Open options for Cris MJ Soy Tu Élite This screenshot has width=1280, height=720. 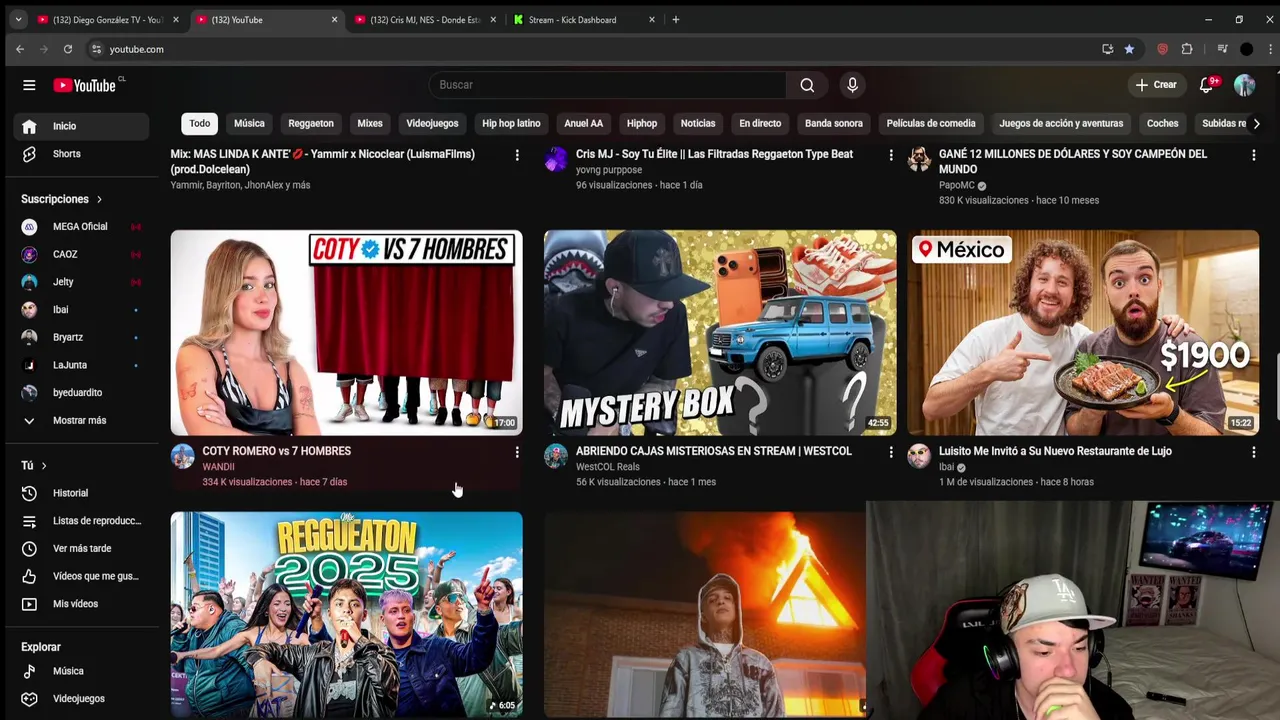891,155
